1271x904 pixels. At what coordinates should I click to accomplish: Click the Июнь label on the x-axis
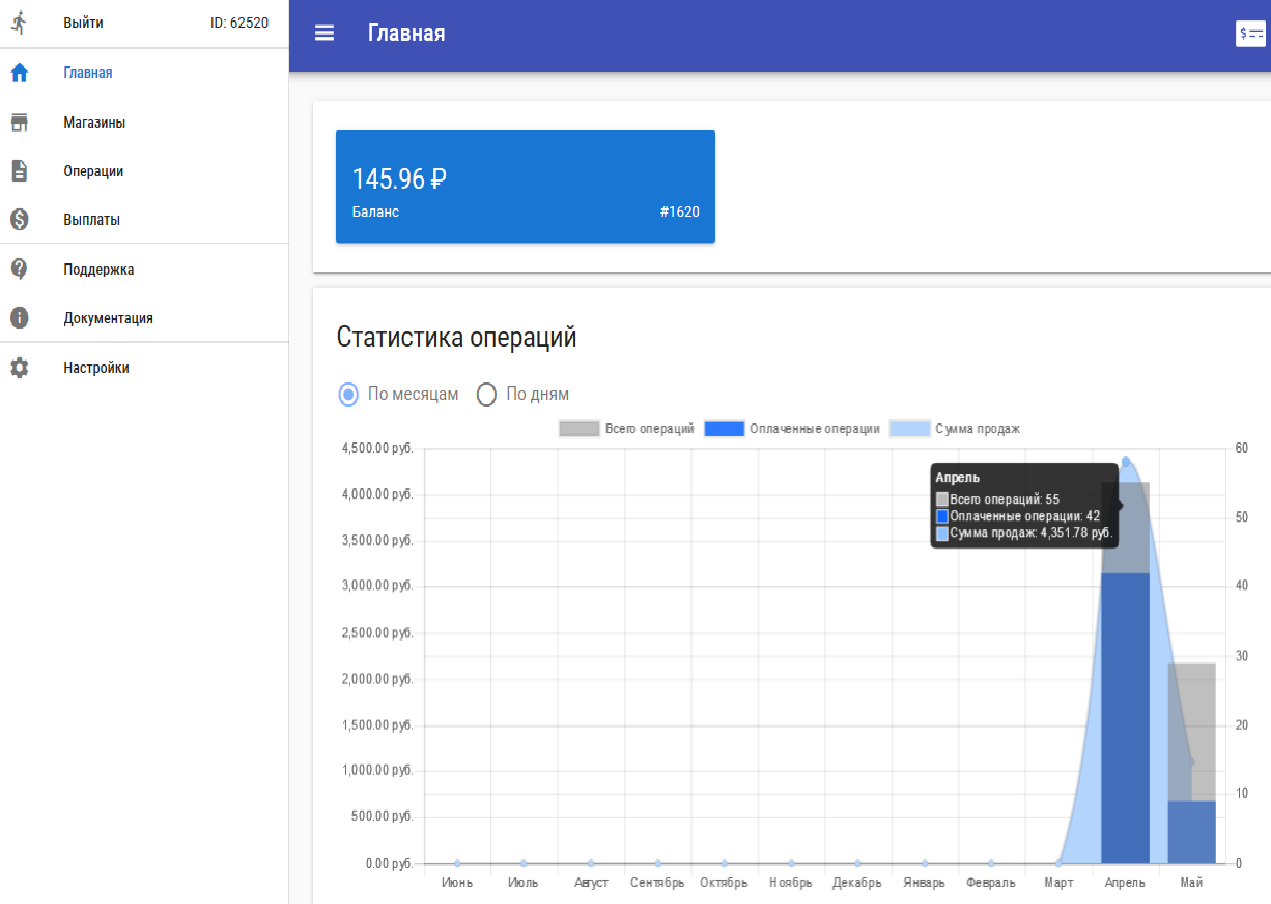click(457, 883)
